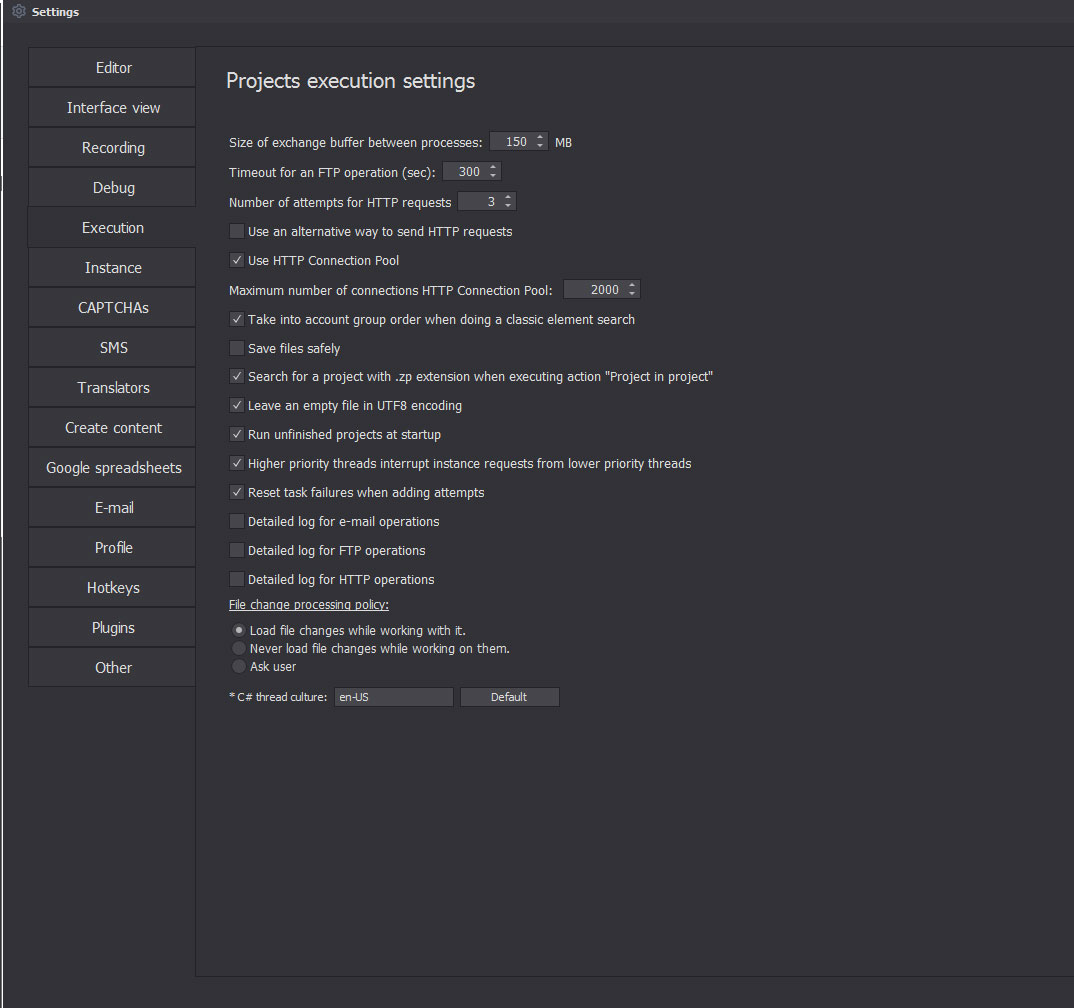The image size is (1074, 1008).
Task: Open the Hotkeys settings section
Action: pos(113,588)
